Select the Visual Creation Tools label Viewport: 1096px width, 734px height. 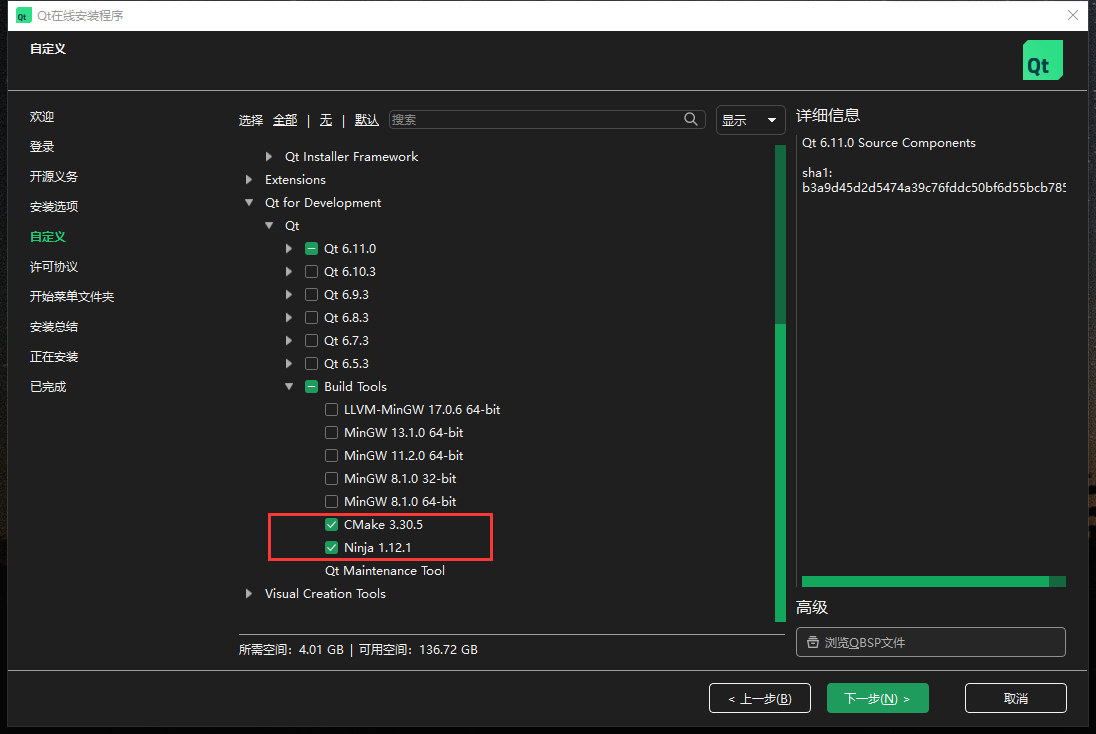pos(325,593)
